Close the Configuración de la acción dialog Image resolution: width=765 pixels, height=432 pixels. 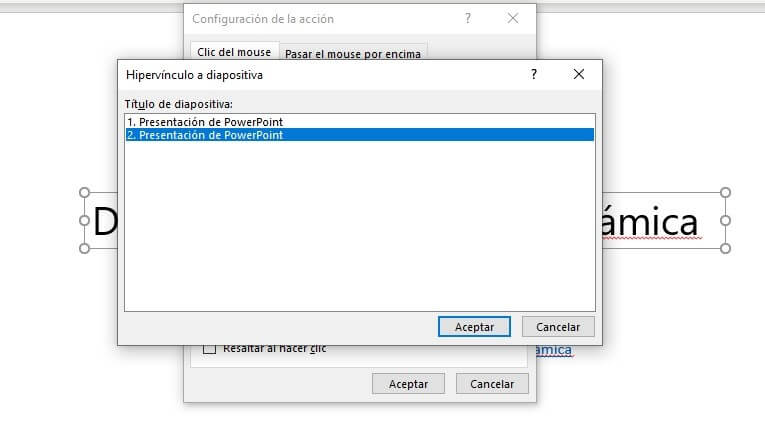513,19
